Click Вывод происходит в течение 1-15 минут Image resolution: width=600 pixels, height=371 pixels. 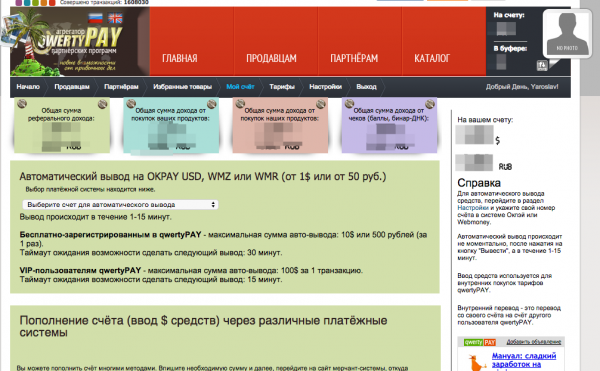[x=95, y=217]
